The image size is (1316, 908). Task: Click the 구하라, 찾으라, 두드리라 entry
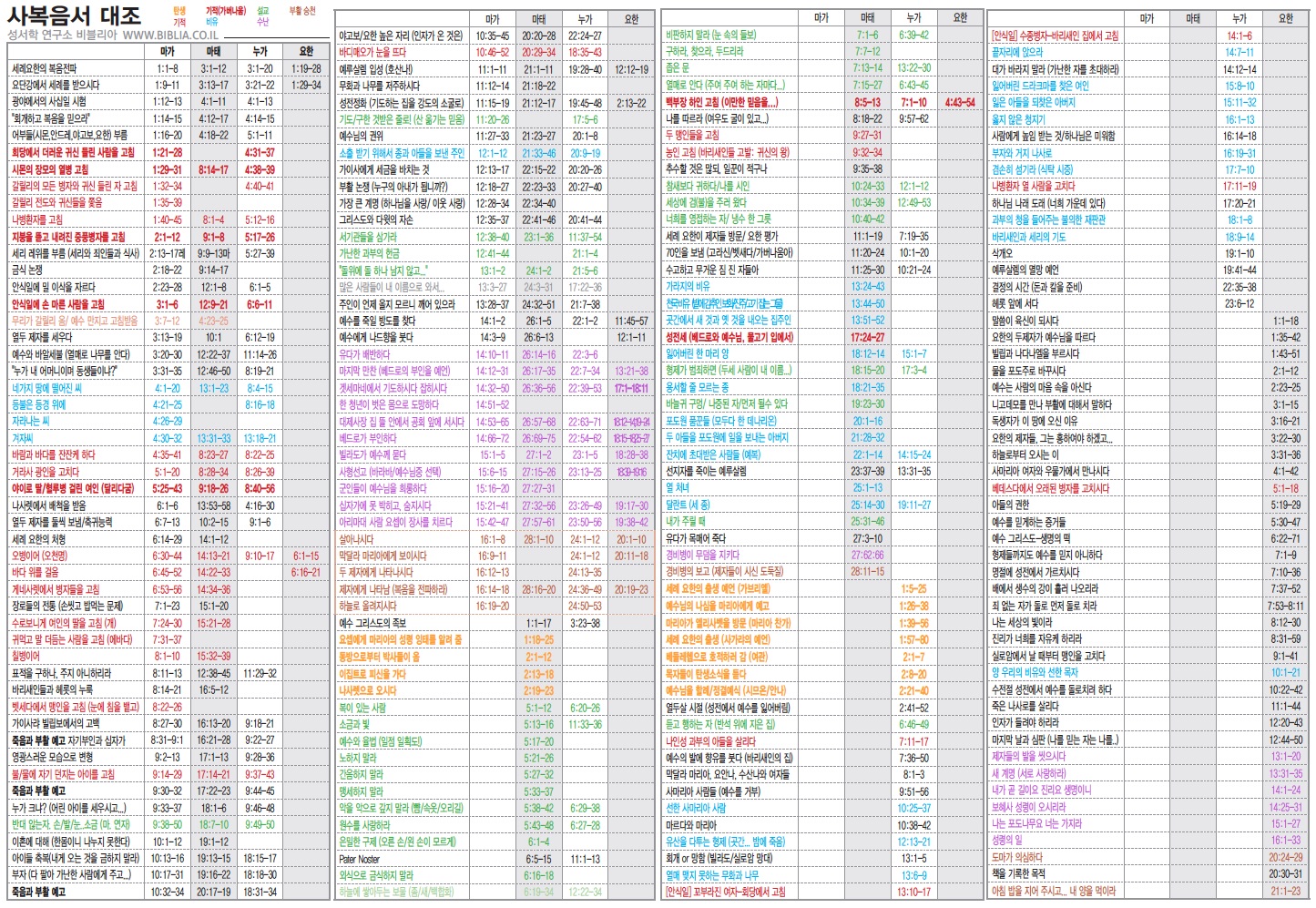pyautogui.click(x=705, y=52)
